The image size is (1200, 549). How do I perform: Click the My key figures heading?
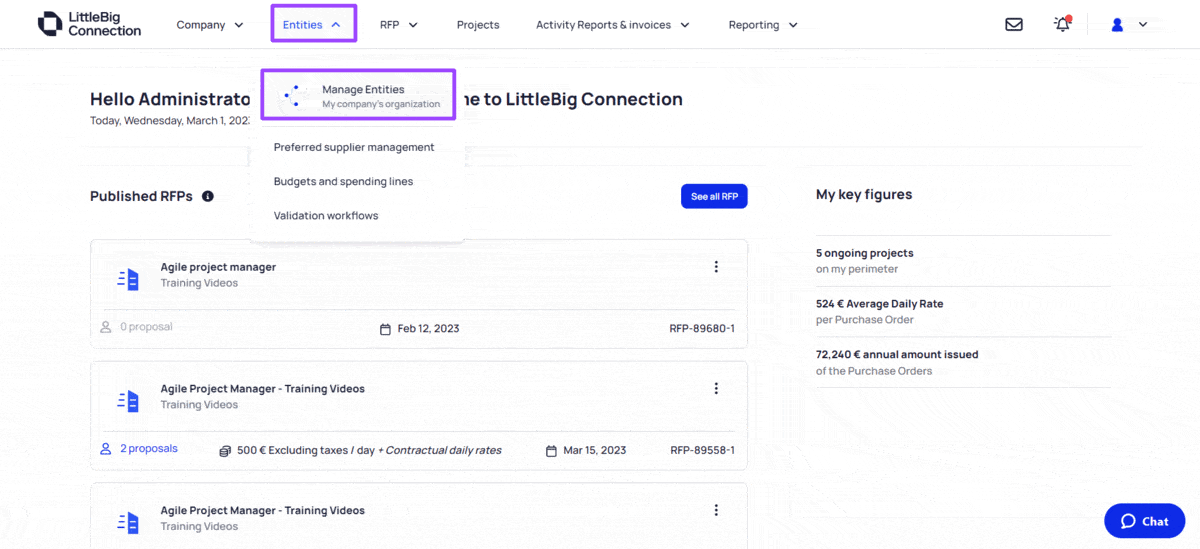pos(864,195)
